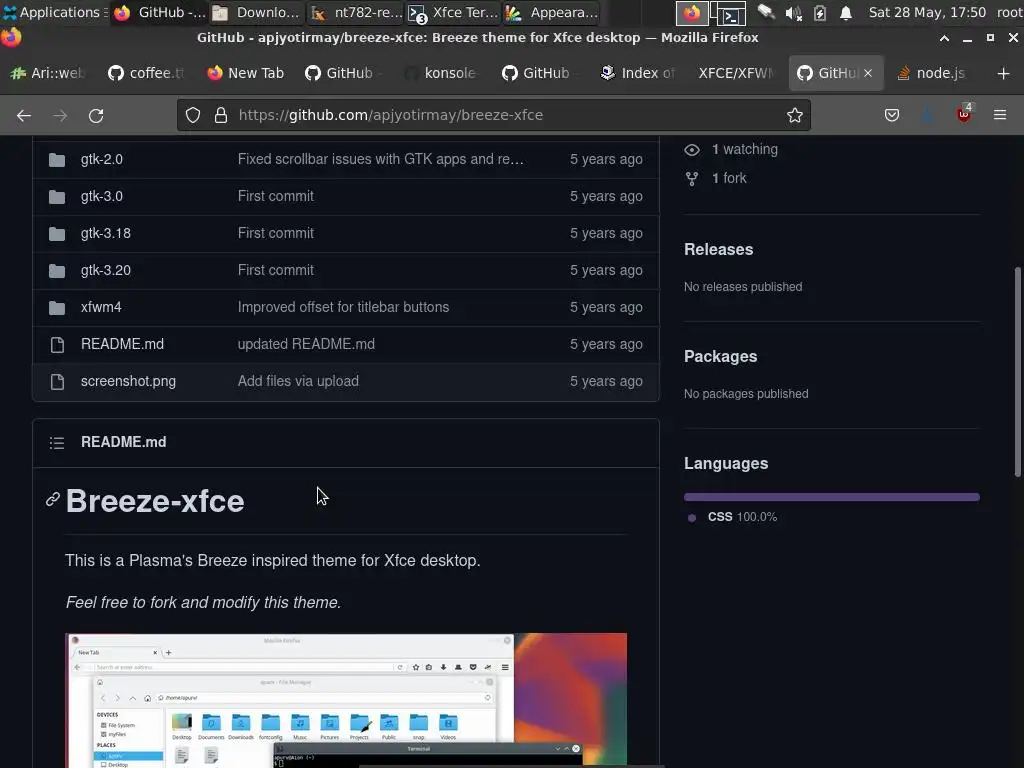Open the volume control tray icon
Image resolution: width=1024 pixels, height=768 pixels.
point(793,13)
